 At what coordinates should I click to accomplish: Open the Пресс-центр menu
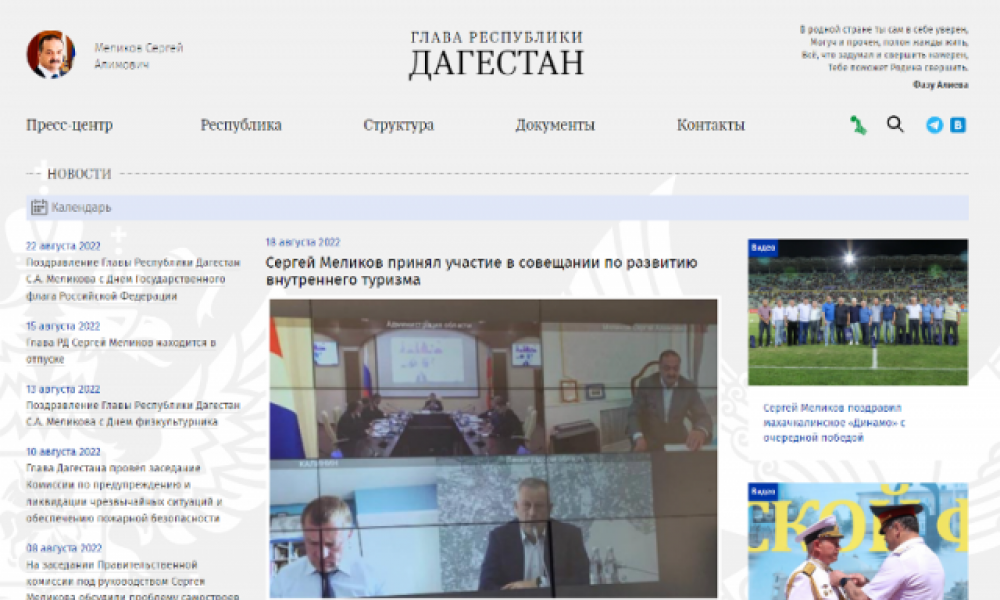[69, 126]
